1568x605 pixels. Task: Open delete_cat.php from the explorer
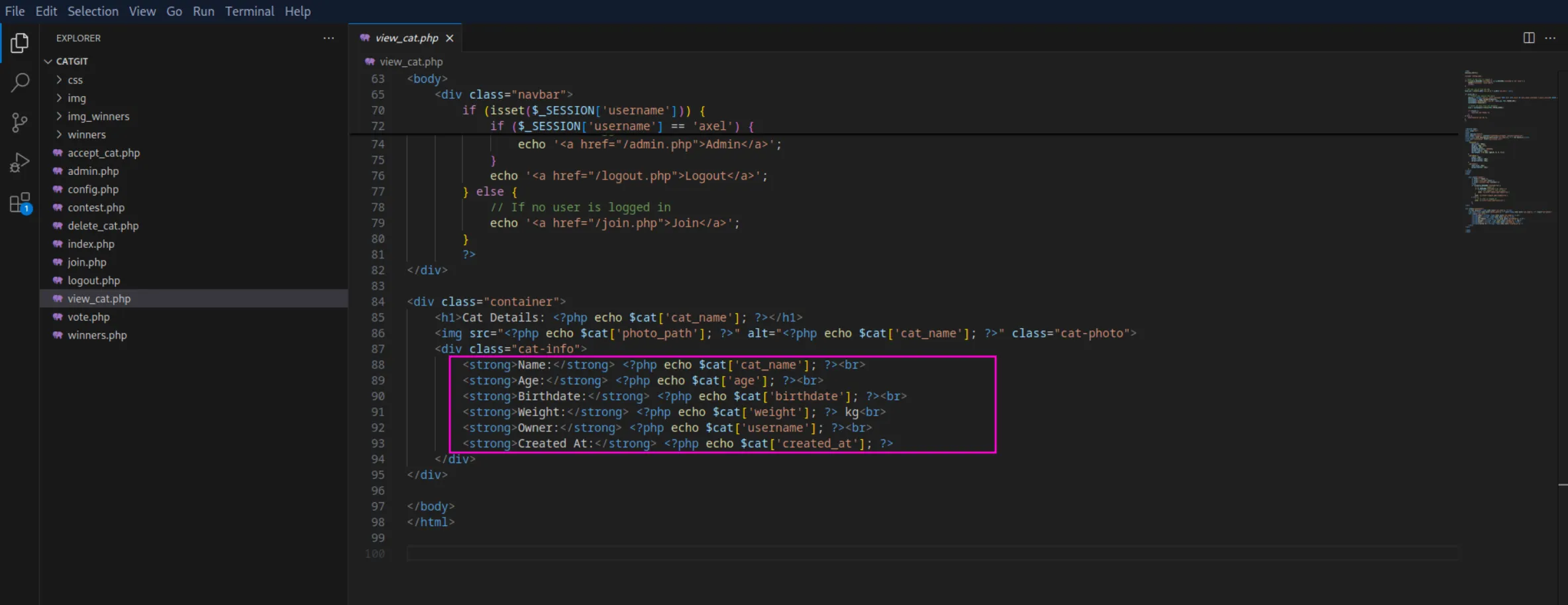[103, 226]
